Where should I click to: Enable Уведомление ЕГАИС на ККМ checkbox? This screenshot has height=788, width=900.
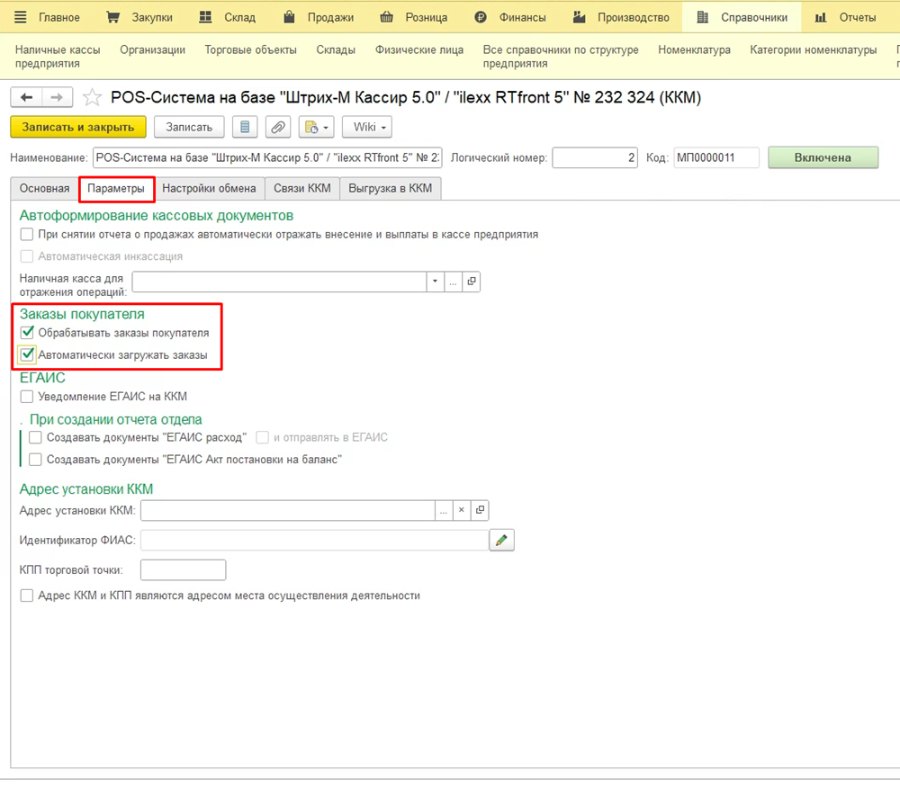[26, 396]
